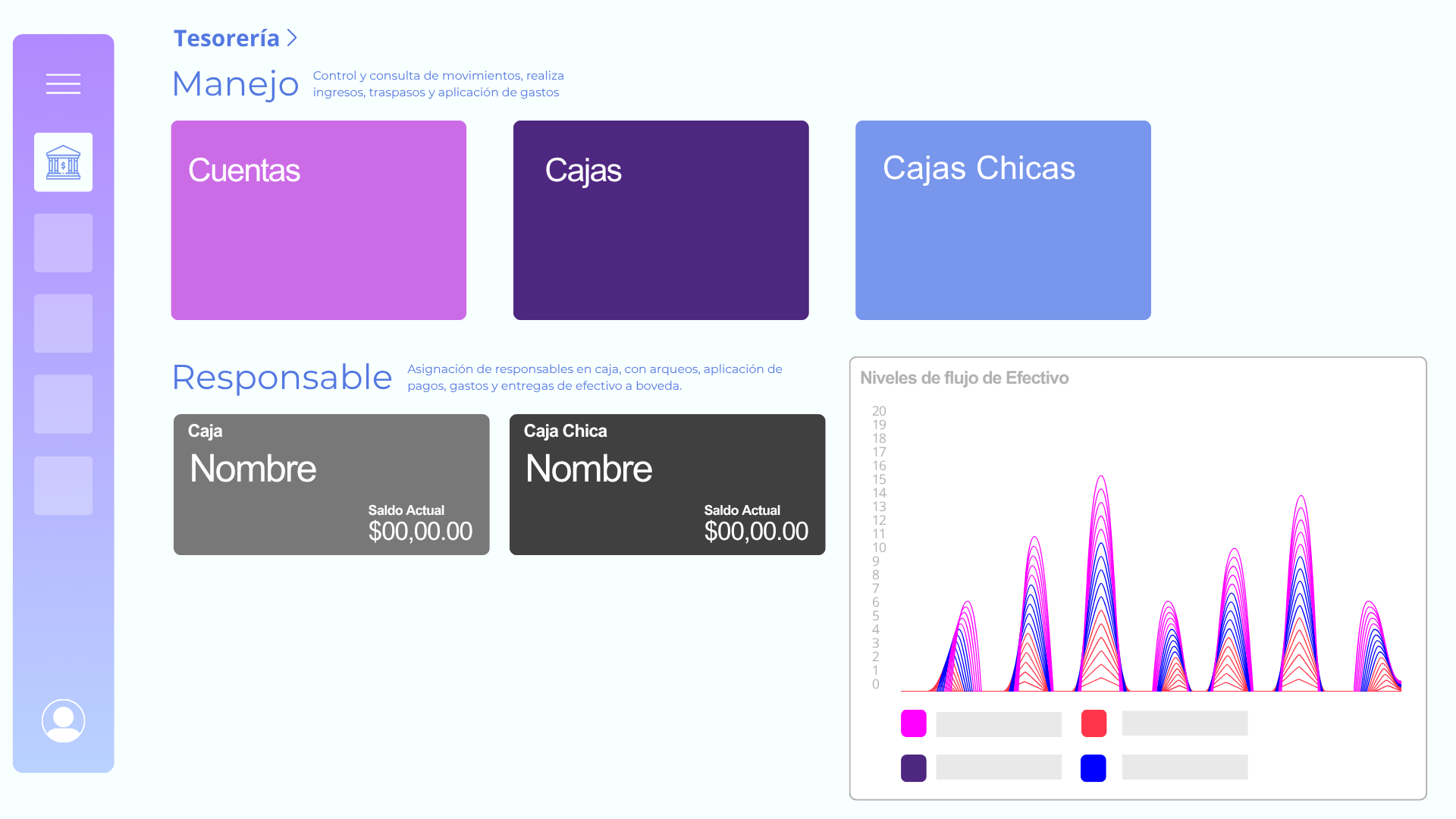Click the first blank sidebar square below the bank icon
Image resolution: width=1456 pixels, height=819 pixels.
point(63,243)
